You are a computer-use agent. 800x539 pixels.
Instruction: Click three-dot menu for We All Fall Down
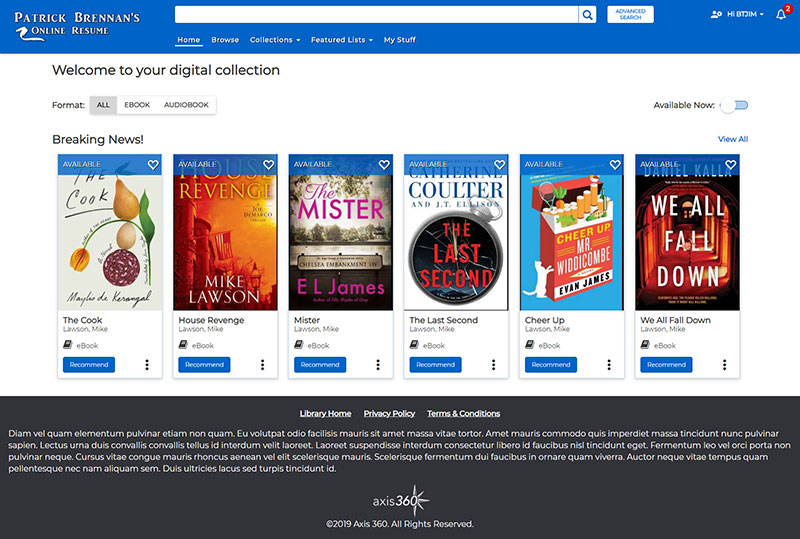[x=724, y=365]
